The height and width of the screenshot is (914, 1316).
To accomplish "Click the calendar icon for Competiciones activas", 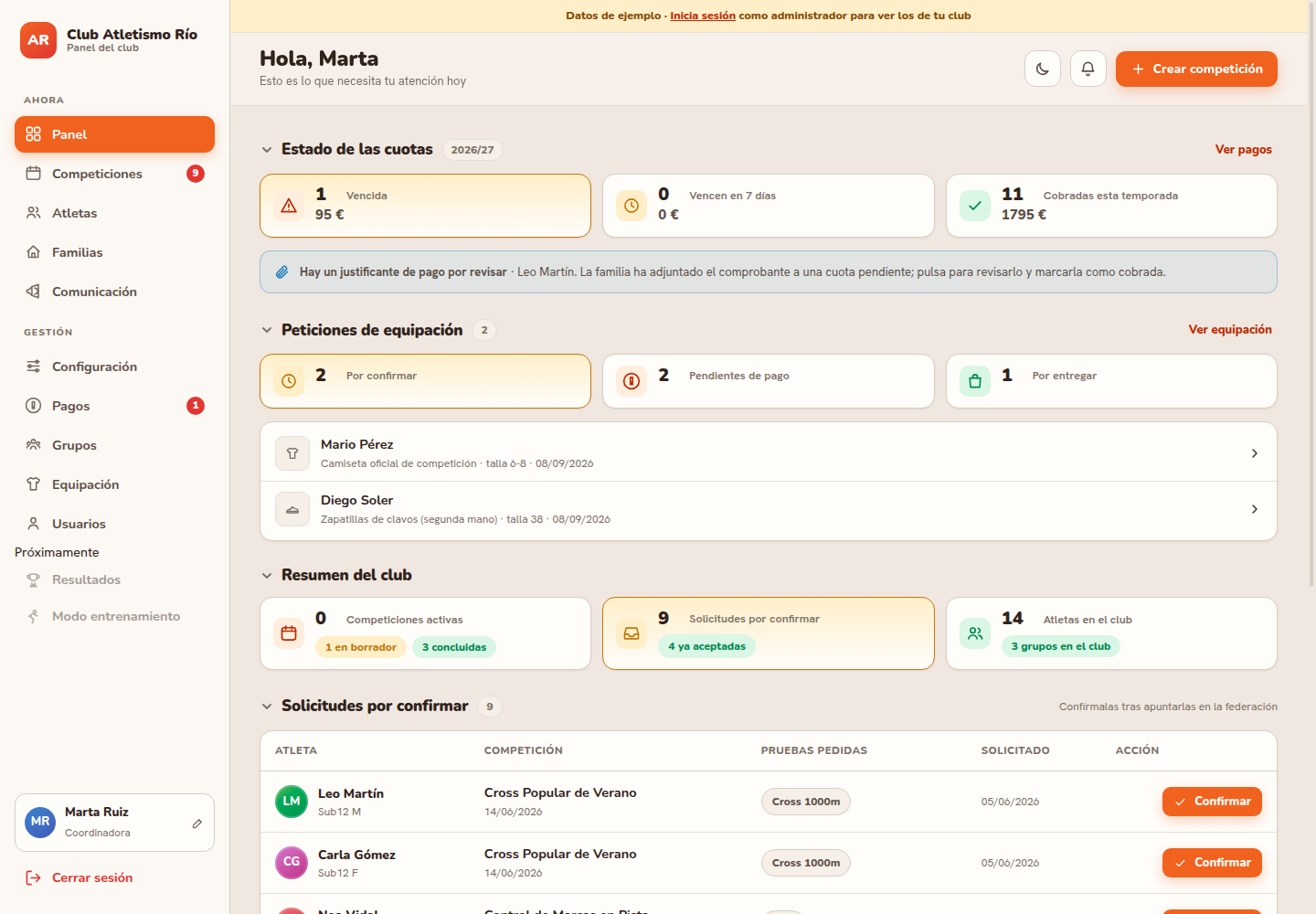I will coord(289,633).
